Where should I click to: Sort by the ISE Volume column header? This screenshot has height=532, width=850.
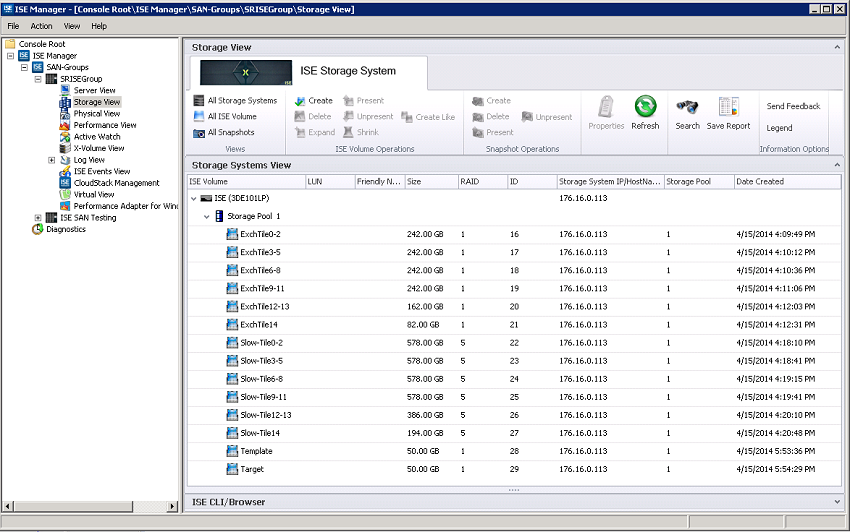(246, 182)
